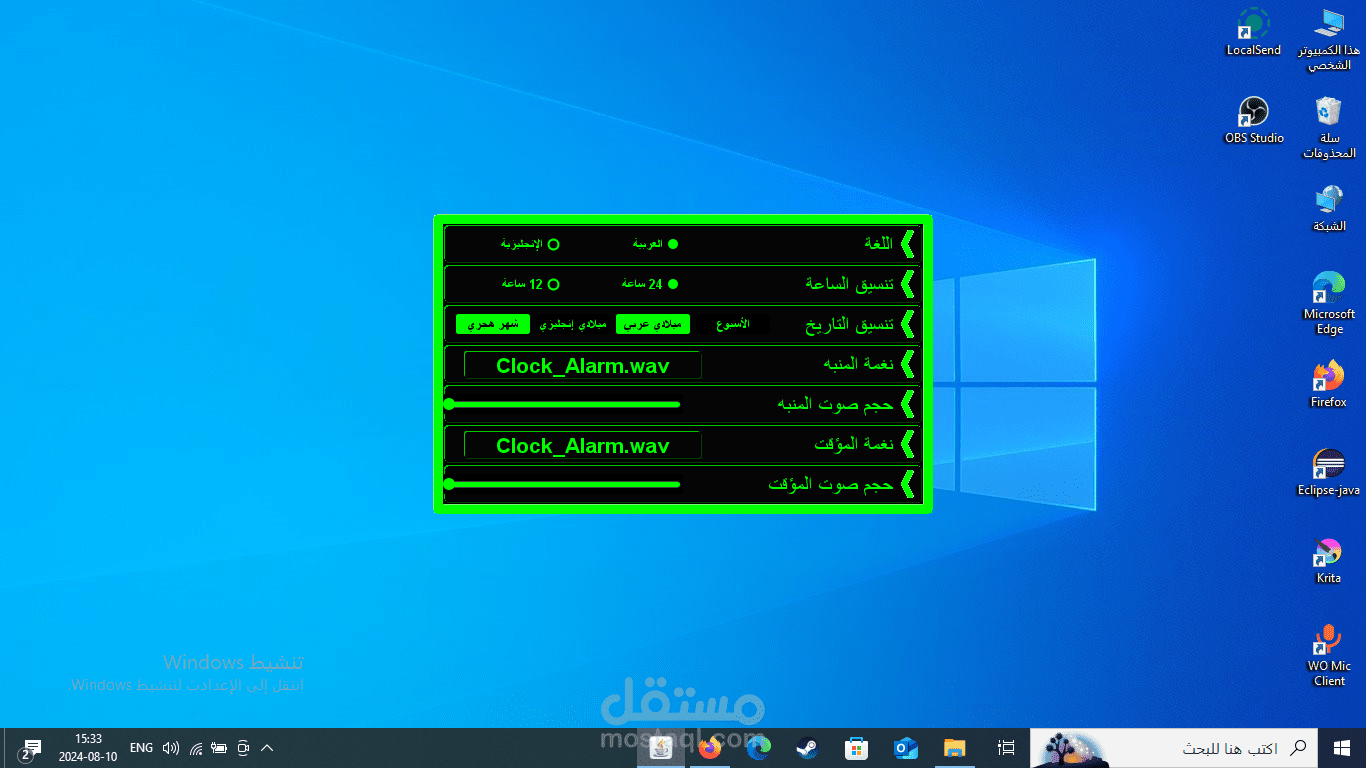This screenshot has height=768, width=1366.
Task: Click the حجم صوت المؤقت volume slider
Action: pos(562,484)
